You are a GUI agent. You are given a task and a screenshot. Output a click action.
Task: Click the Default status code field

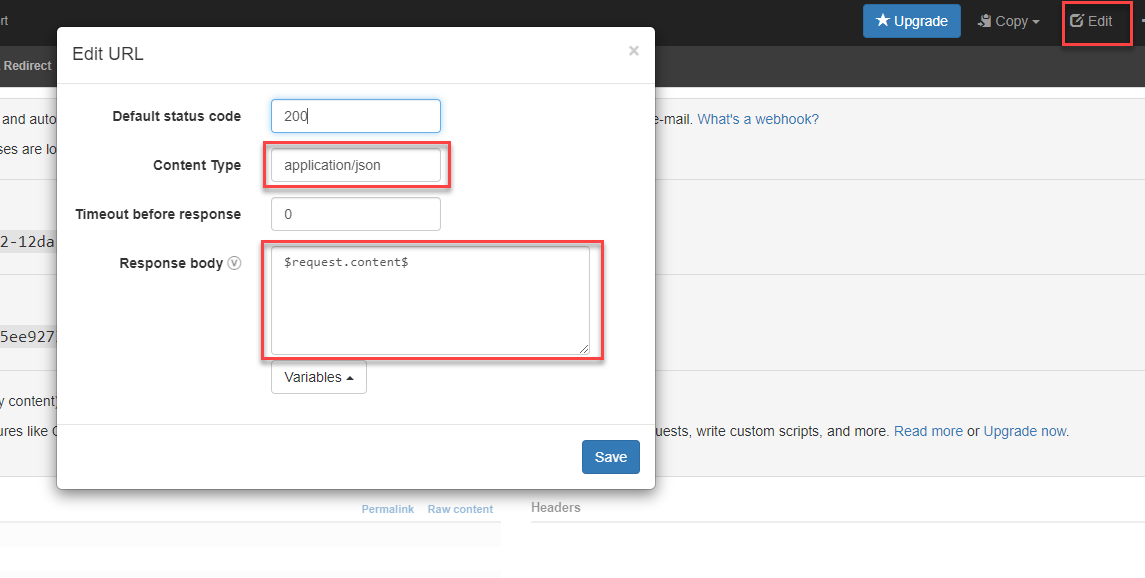355,116
